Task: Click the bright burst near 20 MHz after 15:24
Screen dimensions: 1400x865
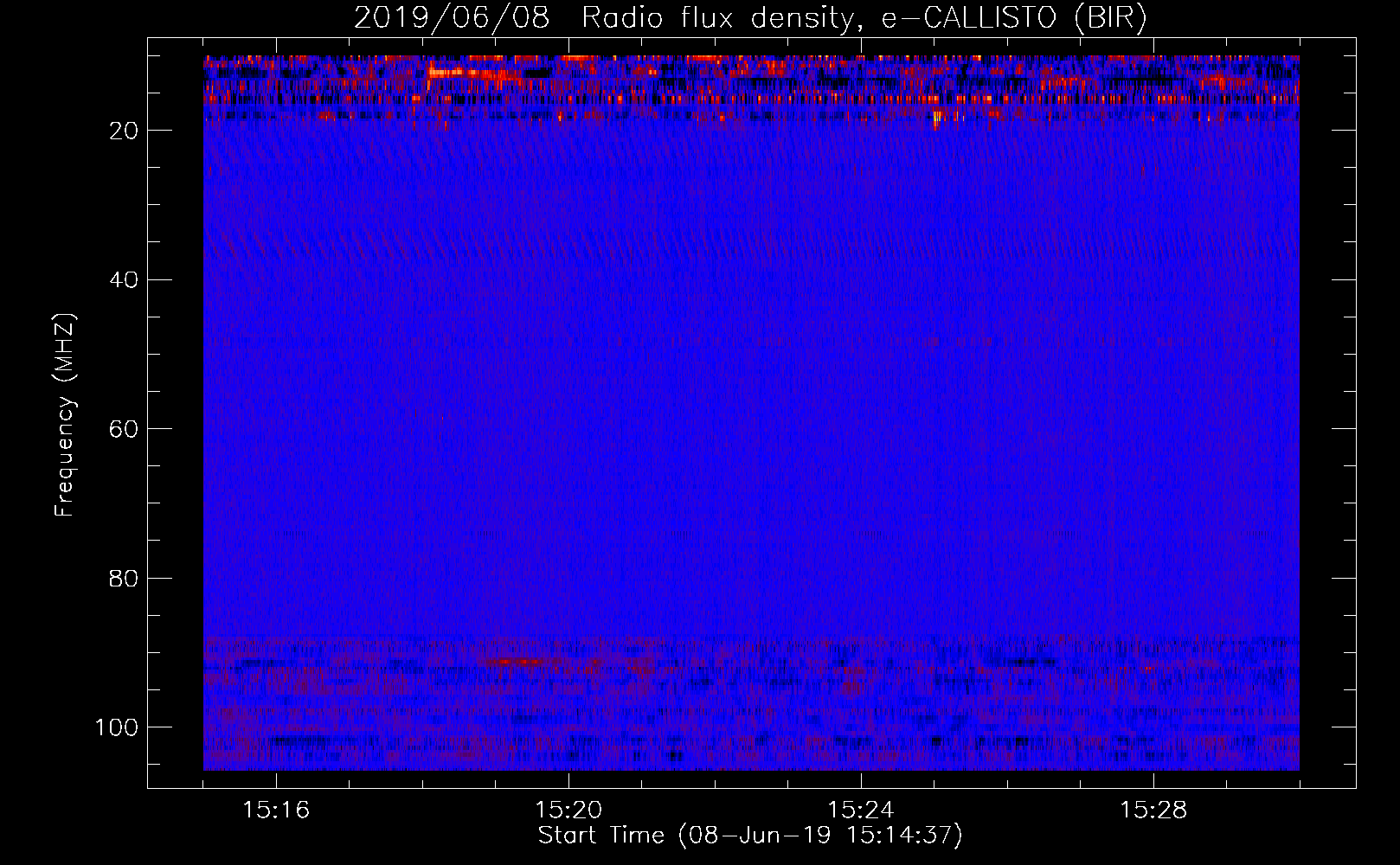Action: coord(937,119)
